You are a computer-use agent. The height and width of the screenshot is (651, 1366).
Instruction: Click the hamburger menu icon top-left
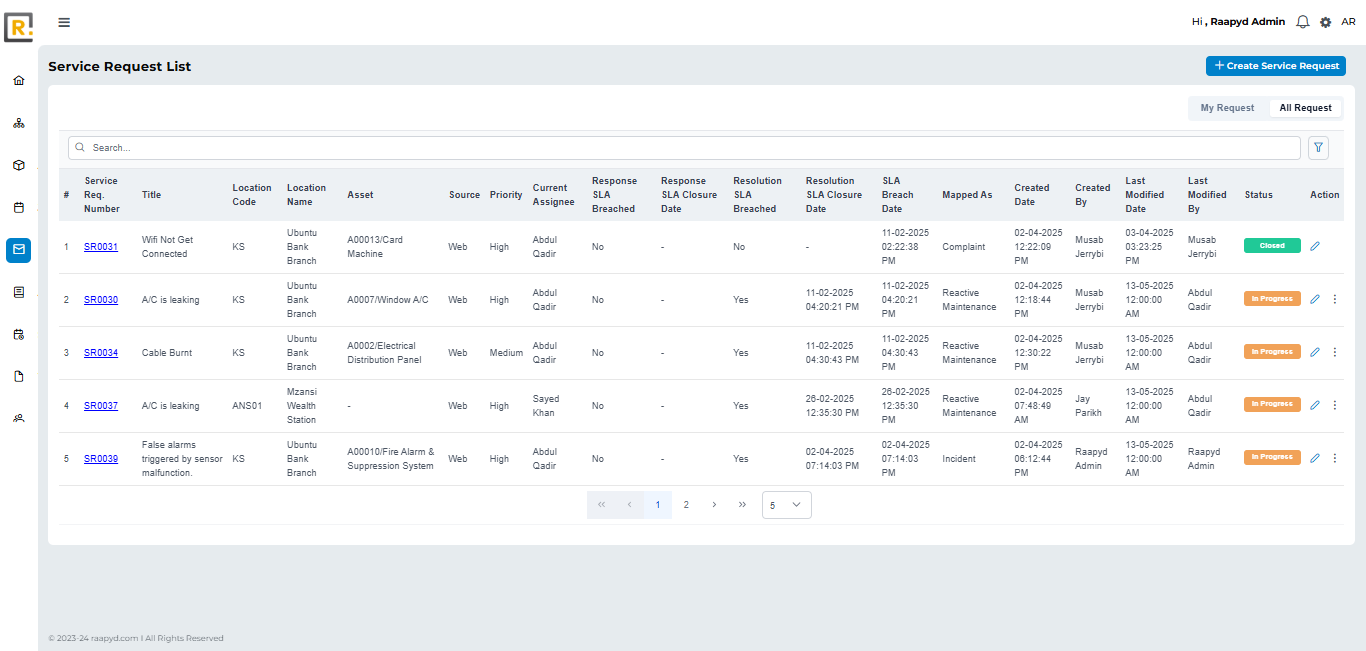click(63, 22)
